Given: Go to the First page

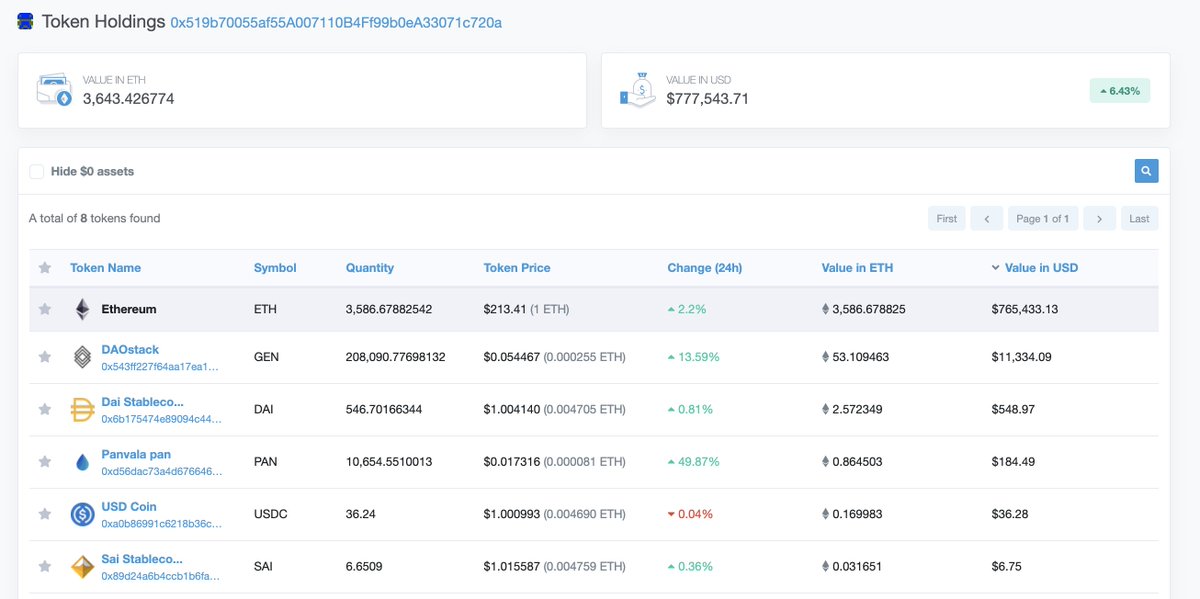Looking at the screenshot, I should (947, 219).
